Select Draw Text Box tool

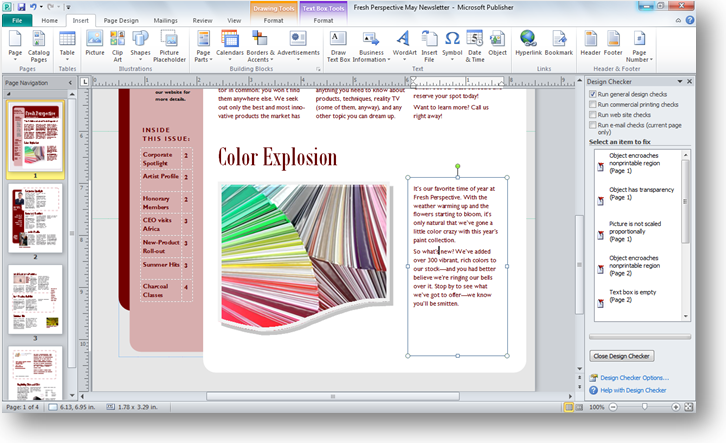[338, 46]
